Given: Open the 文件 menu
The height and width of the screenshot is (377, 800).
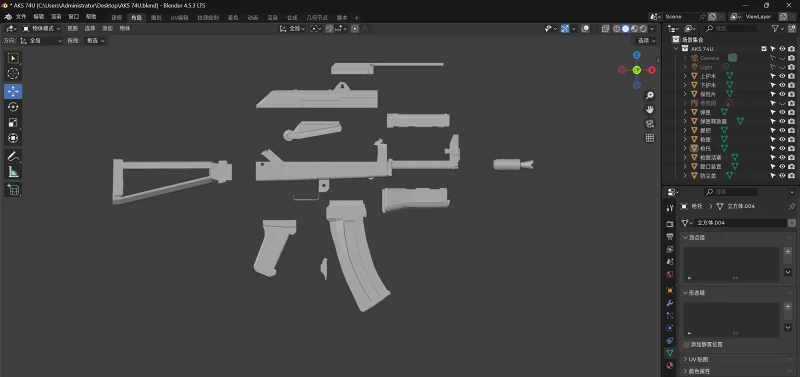Looking at the screenshot, I should pyautogui.click(x=21, y=17).
